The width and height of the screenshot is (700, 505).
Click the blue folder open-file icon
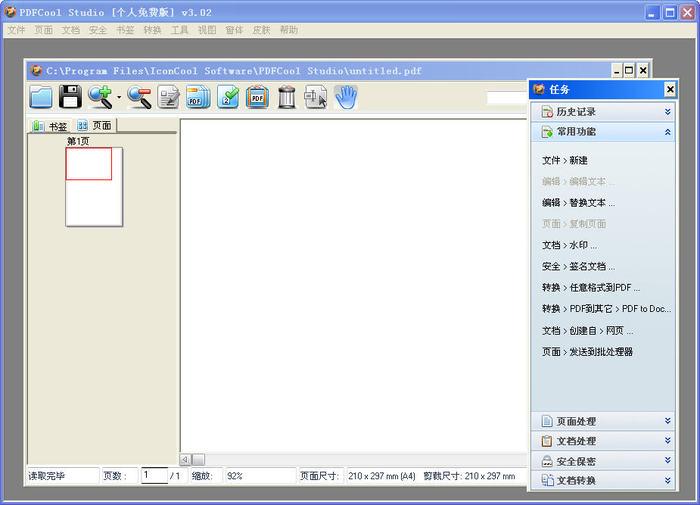(x=41, y=97)
